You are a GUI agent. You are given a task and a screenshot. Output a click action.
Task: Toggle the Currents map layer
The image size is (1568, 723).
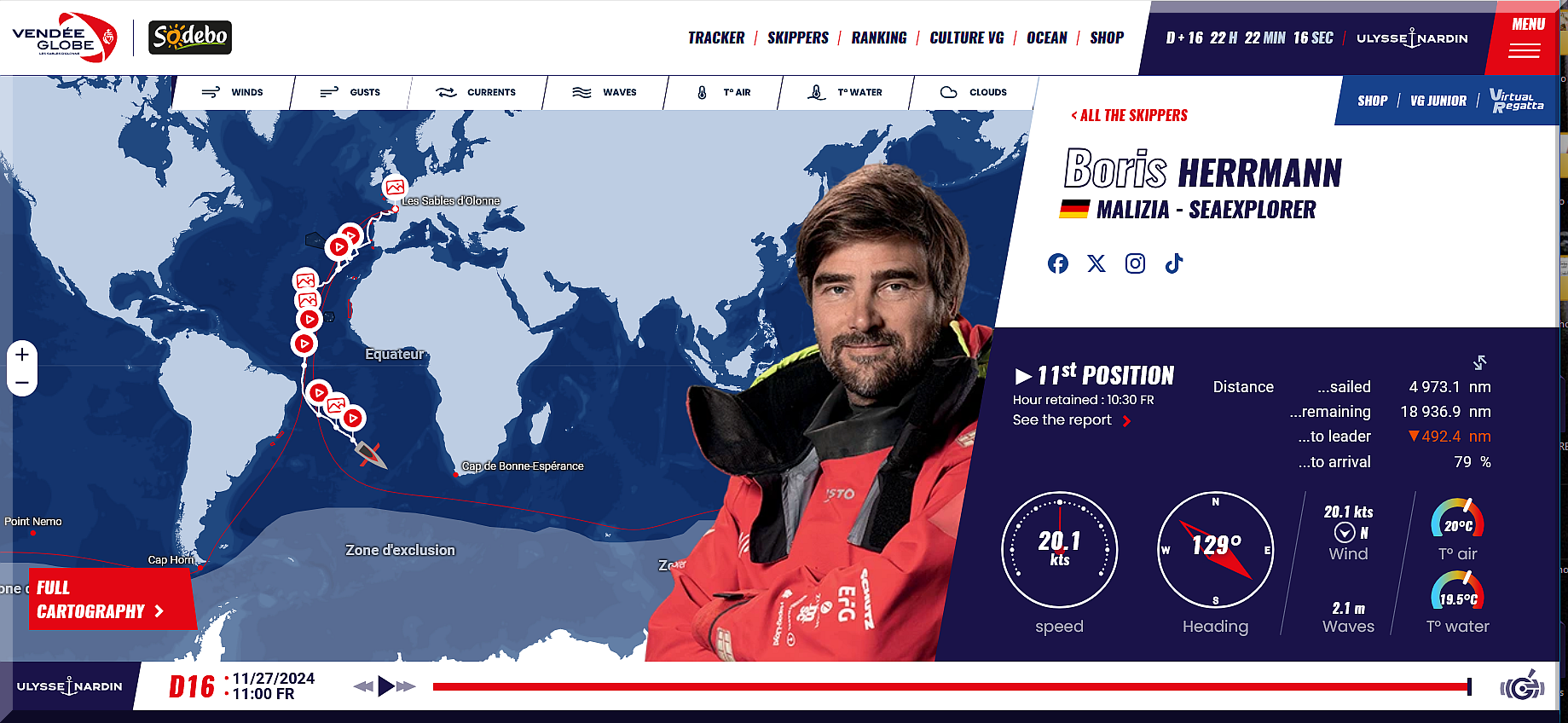(x=476, y=92)
